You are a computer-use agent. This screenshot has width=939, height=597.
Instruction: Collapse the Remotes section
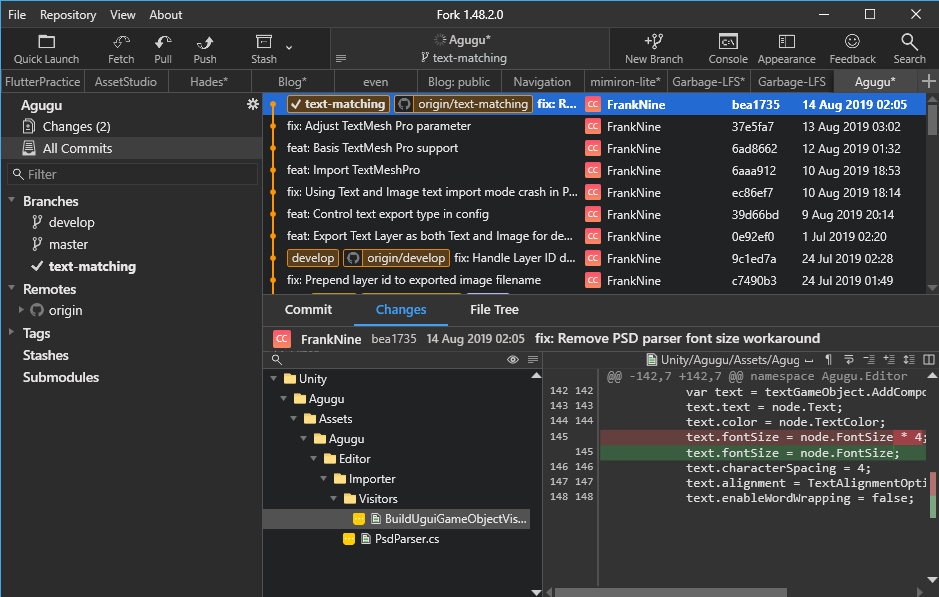coord(12,288)
